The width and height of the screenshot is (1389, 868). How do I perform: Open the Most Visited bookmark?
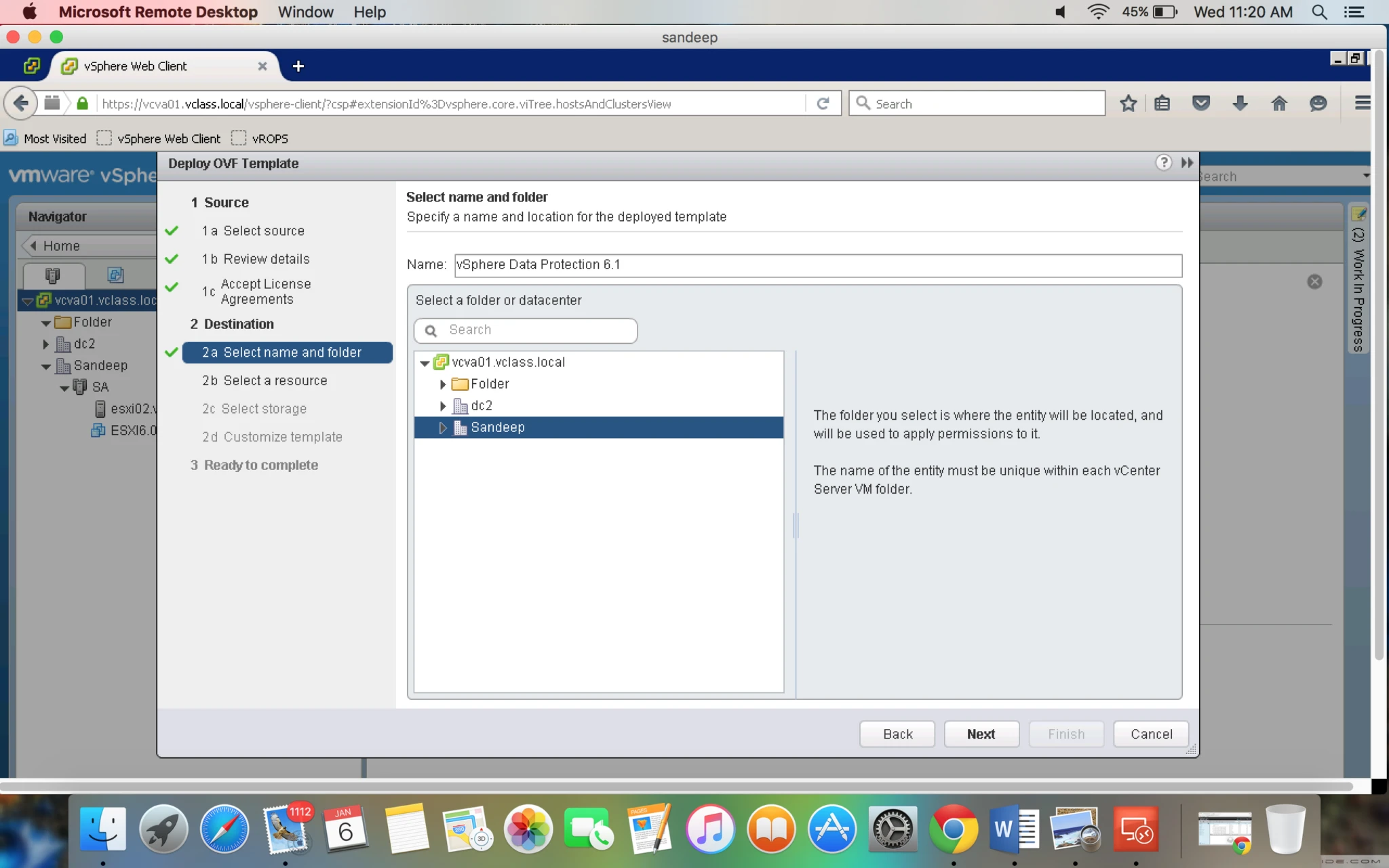tap(45, 139)
